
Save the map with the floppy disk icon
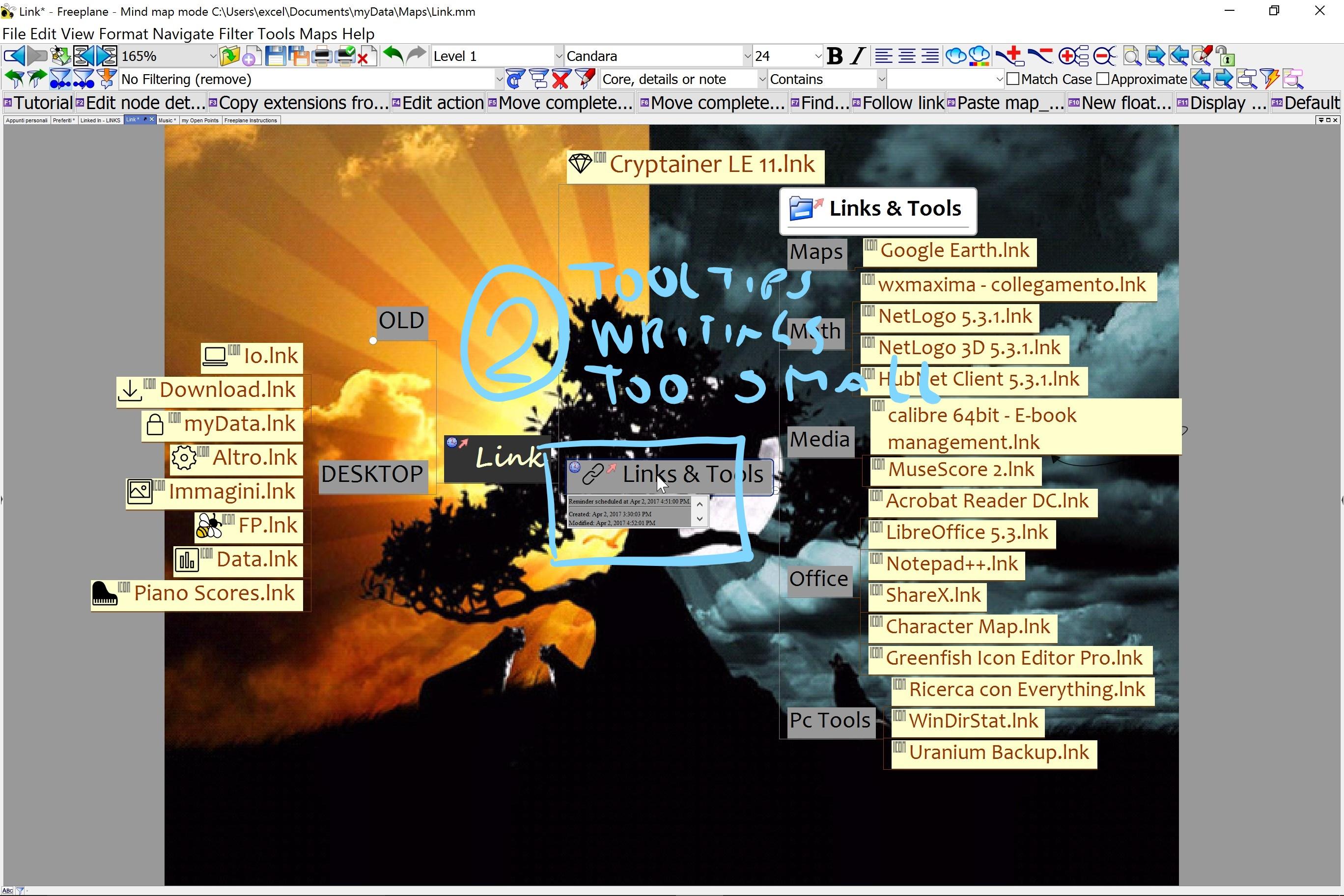[277, 56]
